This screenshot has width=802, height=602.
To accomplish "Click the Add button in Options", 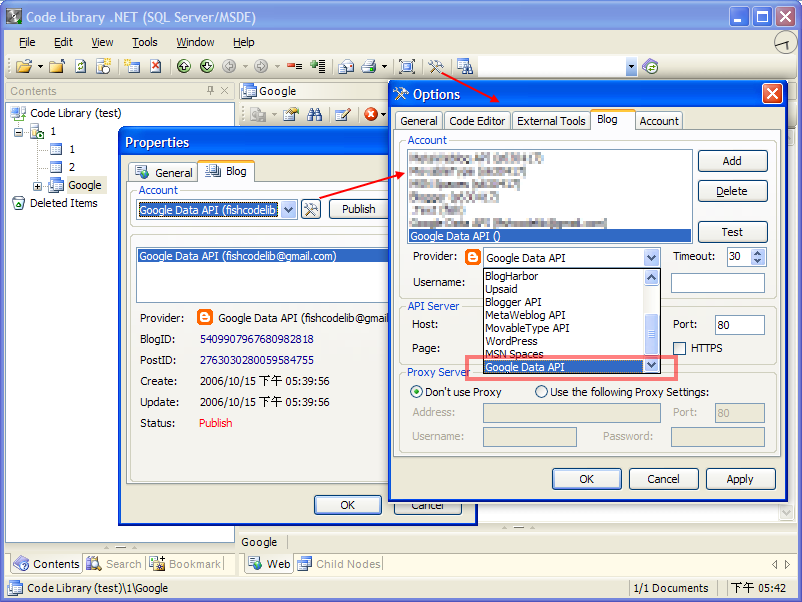I will (732, 161).
